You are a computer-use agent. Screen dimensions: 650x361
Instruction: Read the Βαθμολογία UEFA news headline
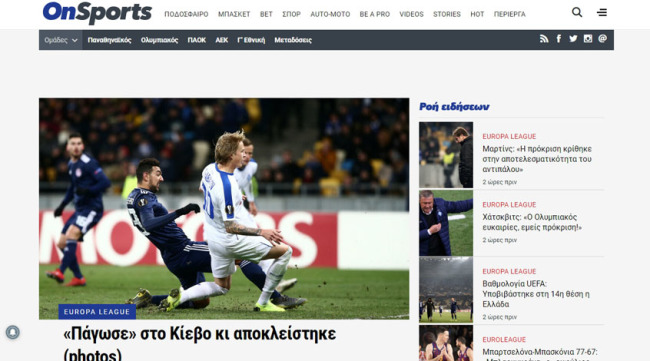point(536,294)
